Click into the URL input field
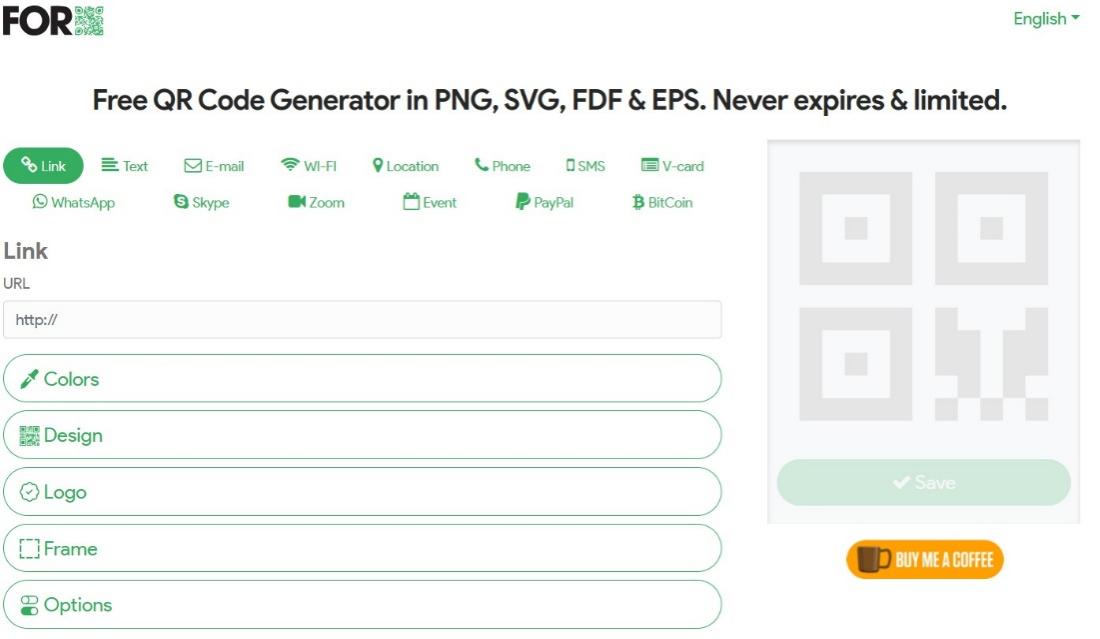This screenshot has height=639, width=1100. [362, 320]
